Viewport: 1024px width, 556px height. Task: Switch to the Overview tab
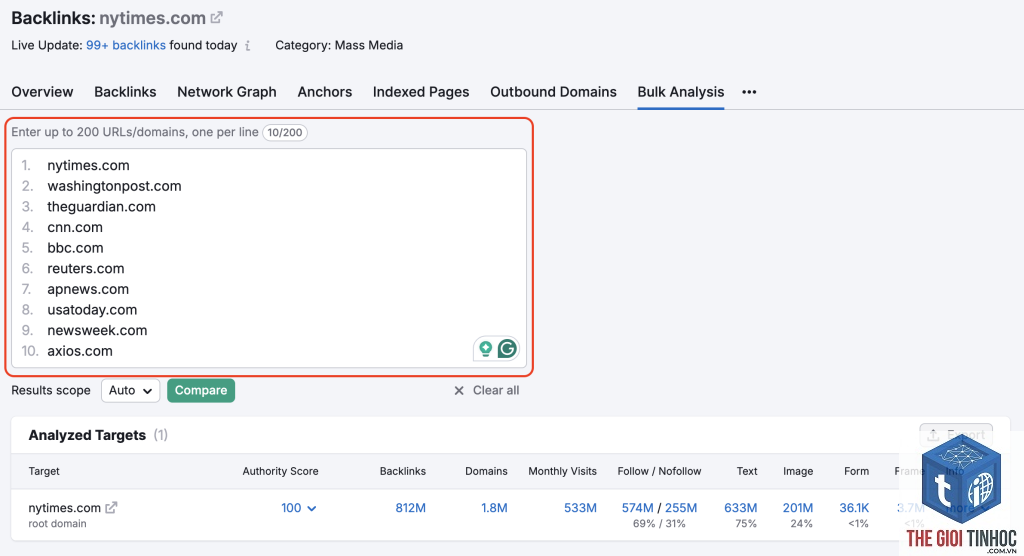click(x=42, y=92)
